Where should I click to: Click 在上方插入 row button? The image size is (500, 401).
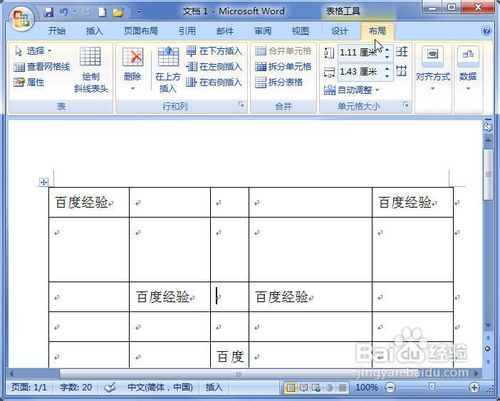pyautogui.click(x=168, y=69)
